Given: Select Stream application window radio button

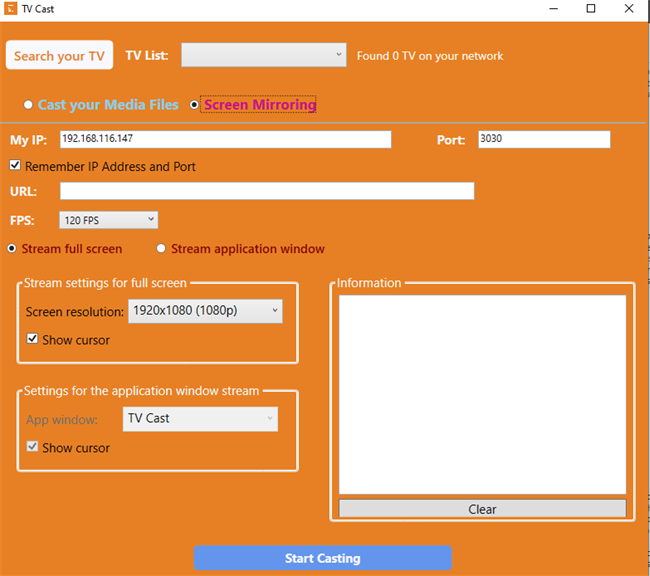Looking at the screenshot, I should coord(161,249).
